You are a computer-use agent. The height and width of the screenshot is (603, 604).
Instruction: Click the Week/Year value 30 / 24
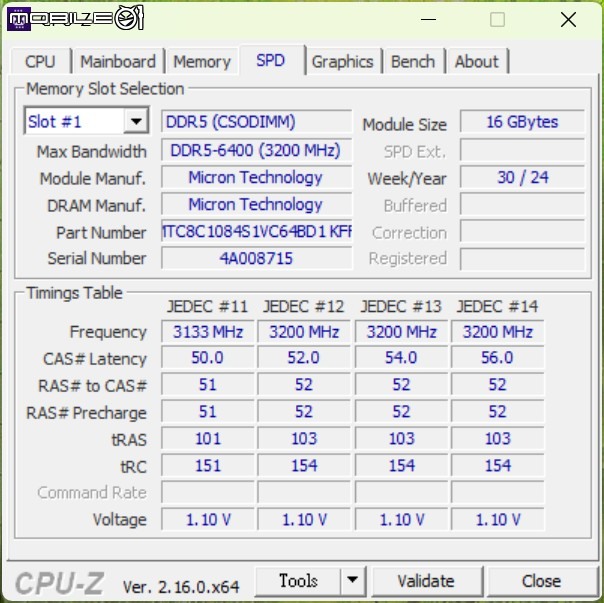[522, 178]
